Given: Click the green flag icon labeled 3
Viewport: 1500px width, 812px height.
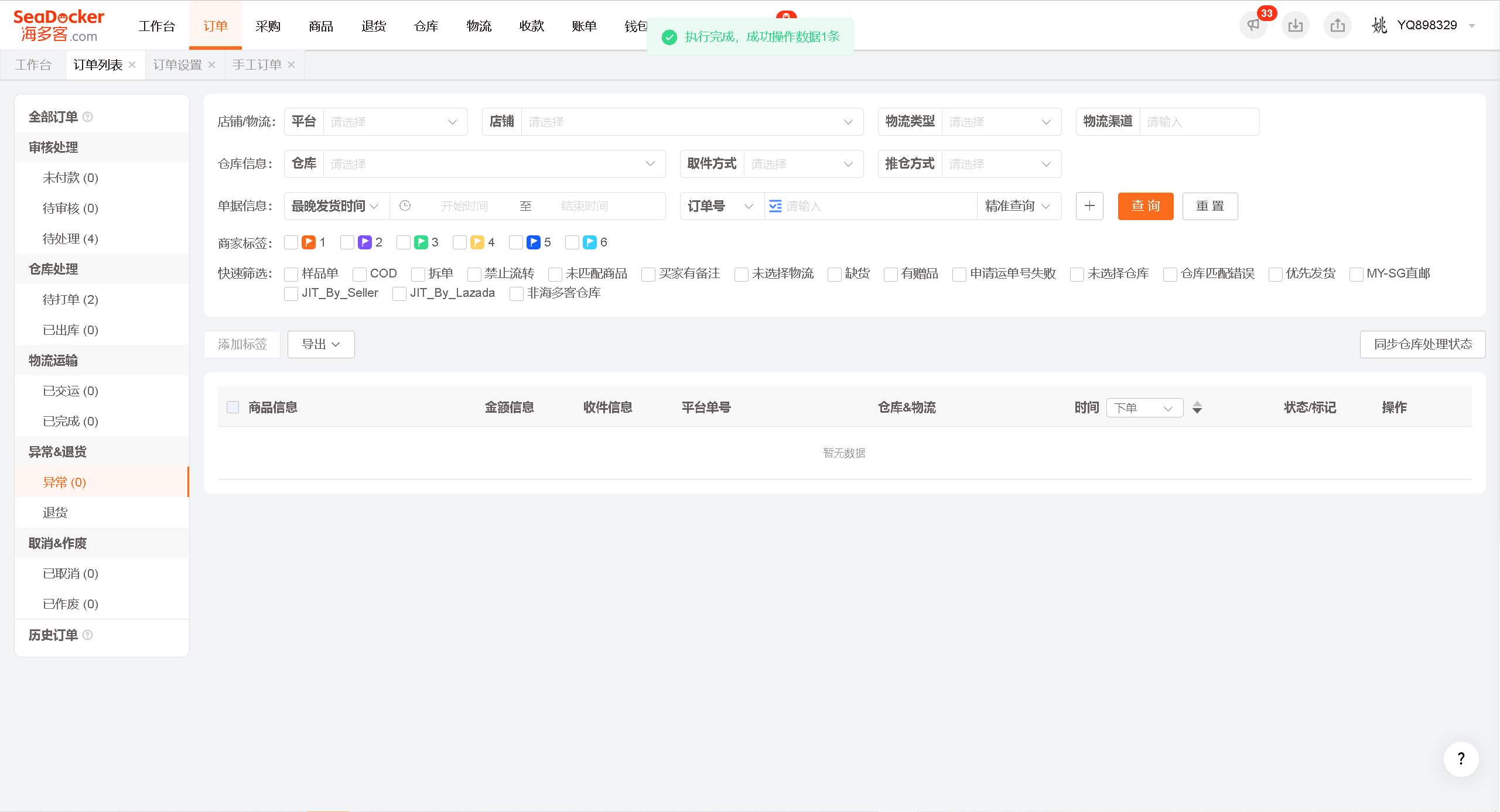Looking at the screenshot, I should (421, 242).
